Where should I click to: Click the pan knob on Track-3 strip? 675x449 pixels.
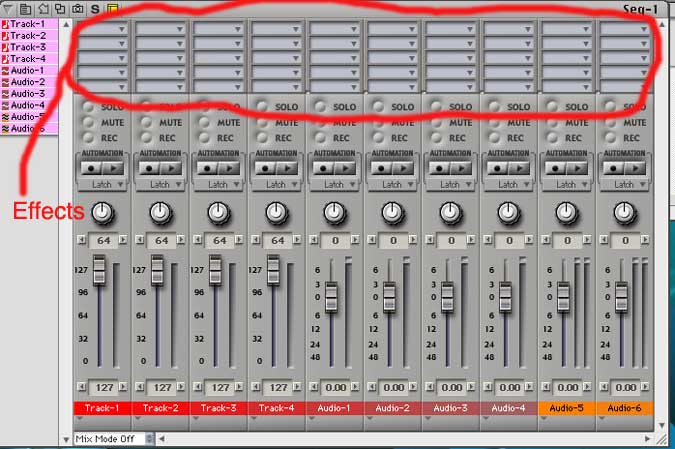[218, 212]
